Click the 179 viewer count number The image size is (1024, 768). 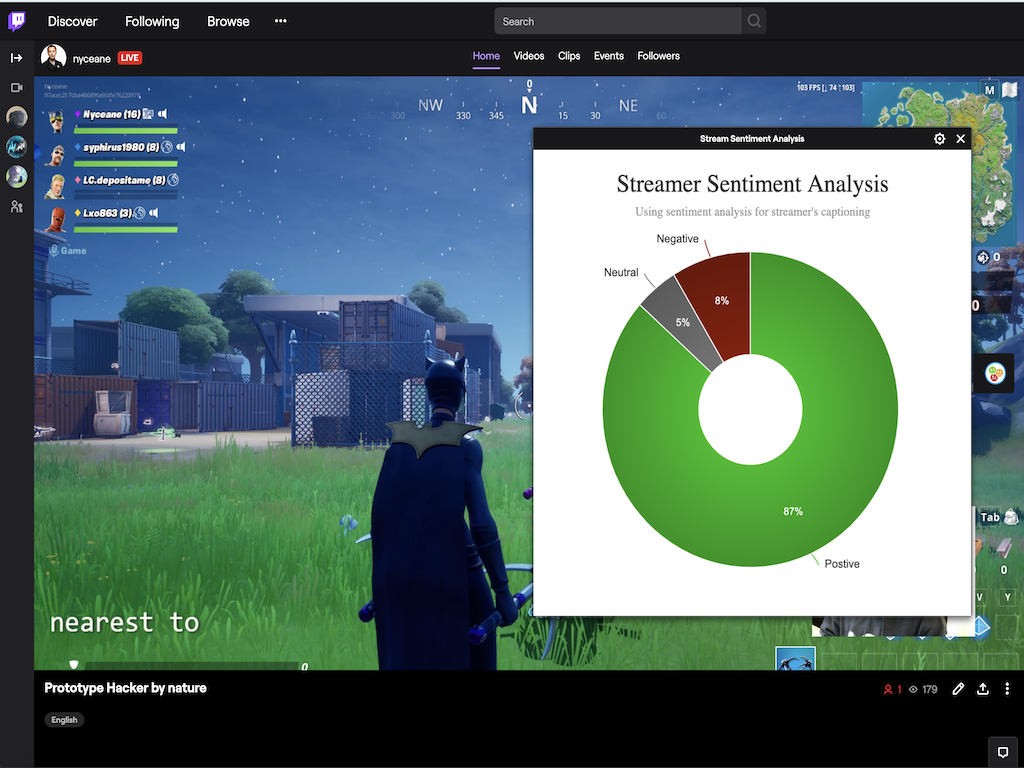[x=930, y=690]
